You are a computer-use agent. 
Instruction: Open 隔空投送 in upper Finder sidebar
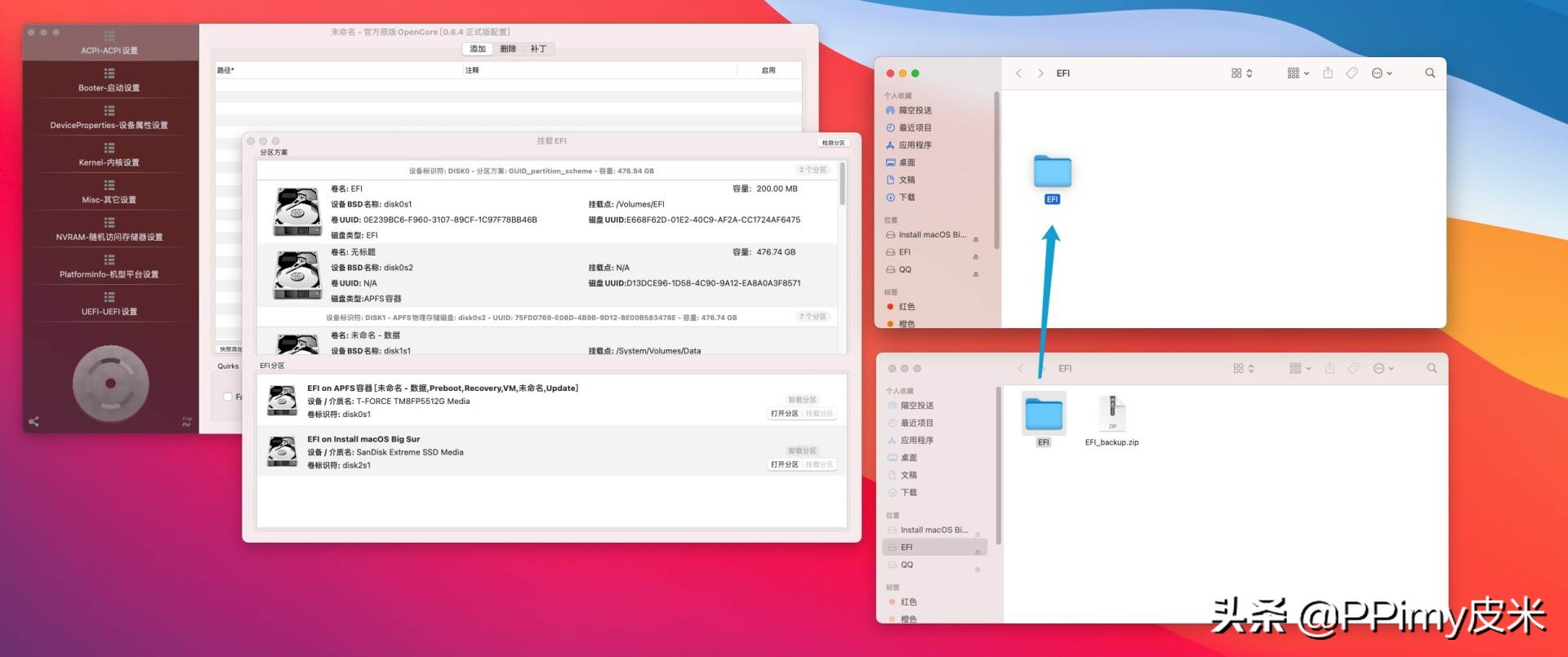[915, 110]
